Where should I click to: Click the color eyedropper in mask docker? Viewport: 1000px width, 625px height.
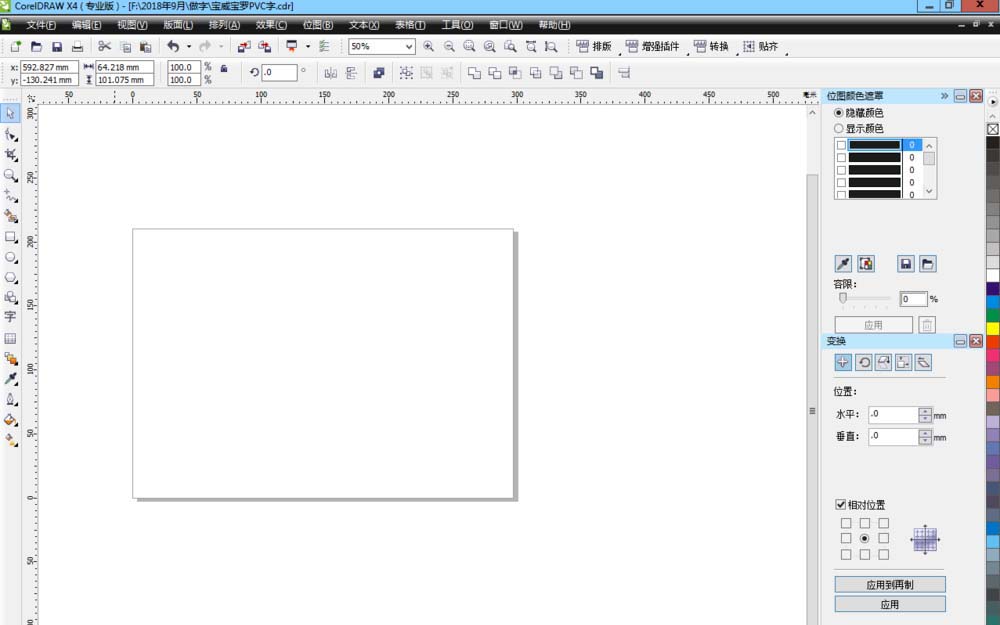point(843,263)
